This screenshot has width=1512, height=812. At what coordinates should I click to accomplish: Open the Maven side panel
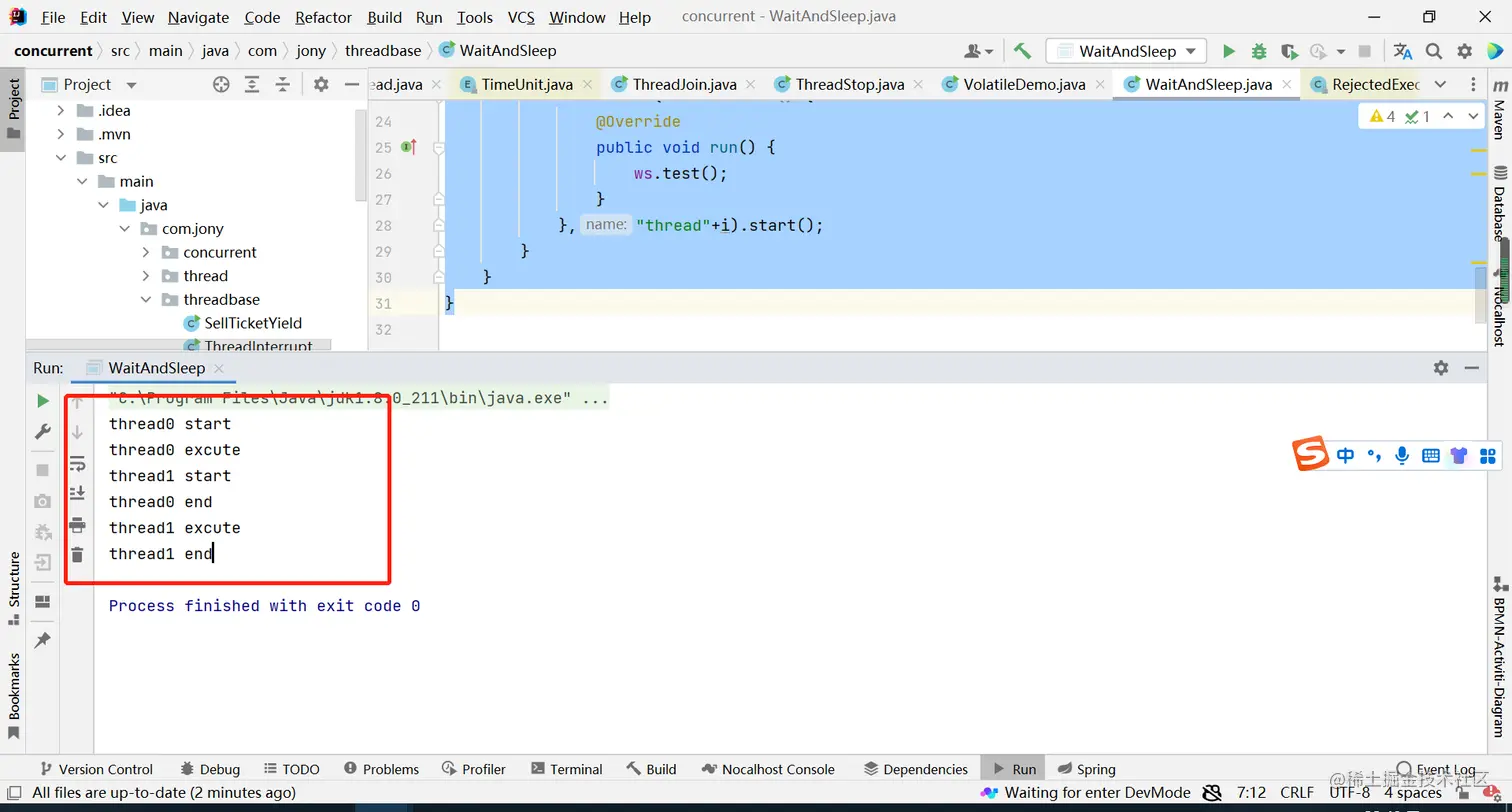1498,109
